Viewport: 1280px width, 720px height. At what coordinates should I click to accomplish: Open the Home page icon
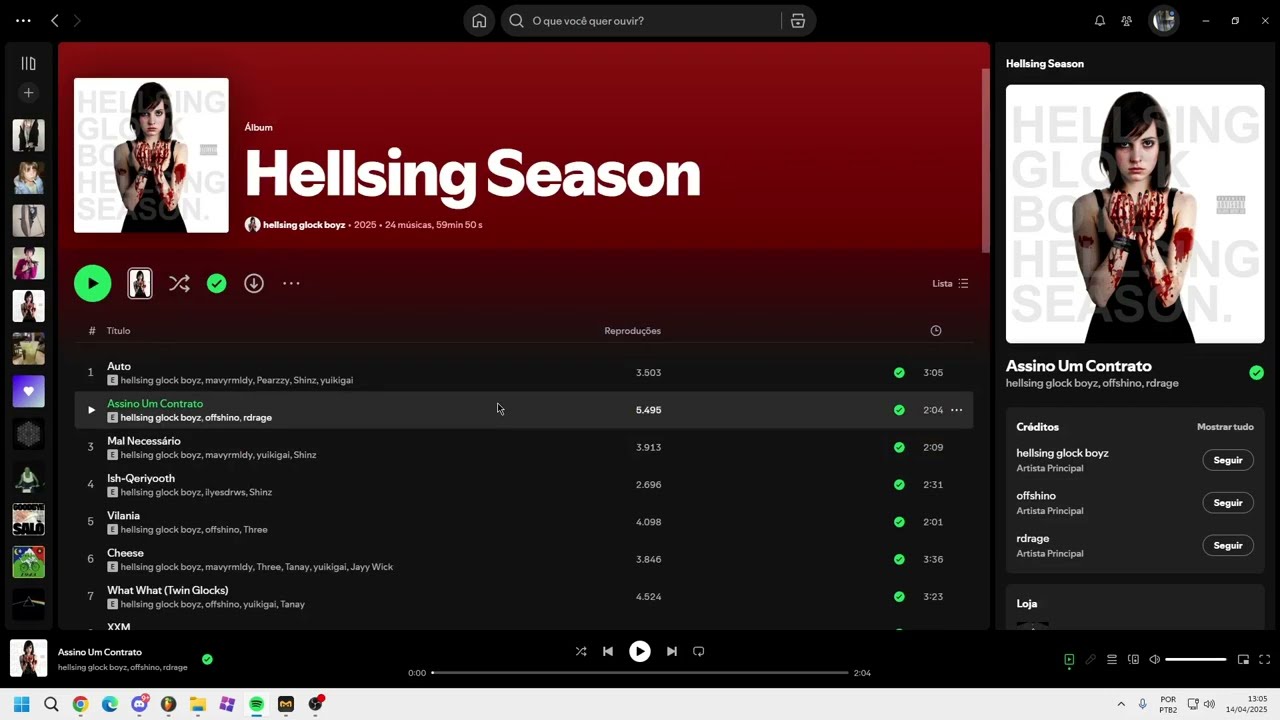point(479,20)
